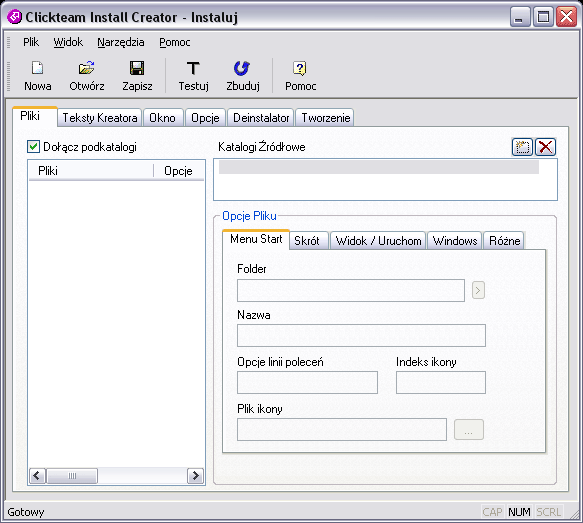Open the Pomoc menu in the menu bar

point(175,42)
